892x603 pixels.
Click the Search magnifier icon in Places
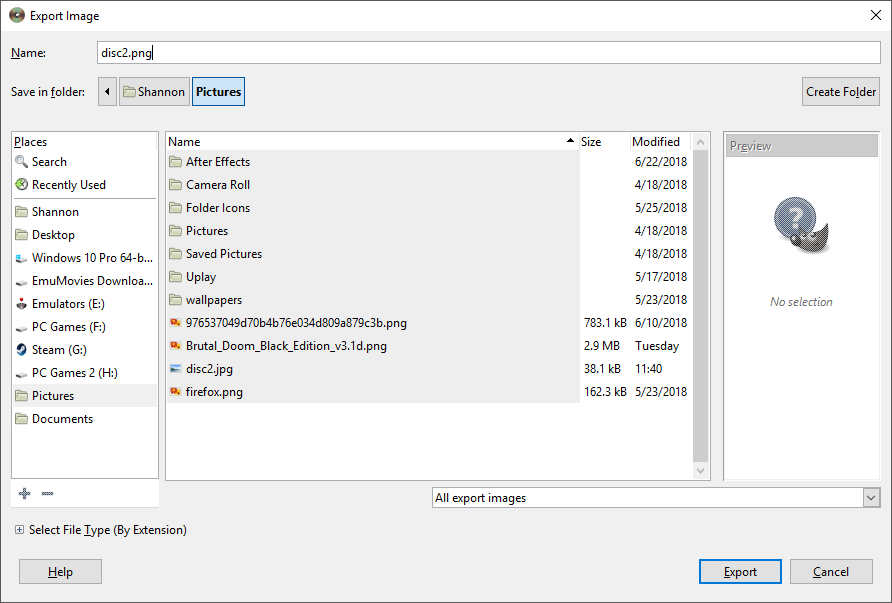click(21, 162)
